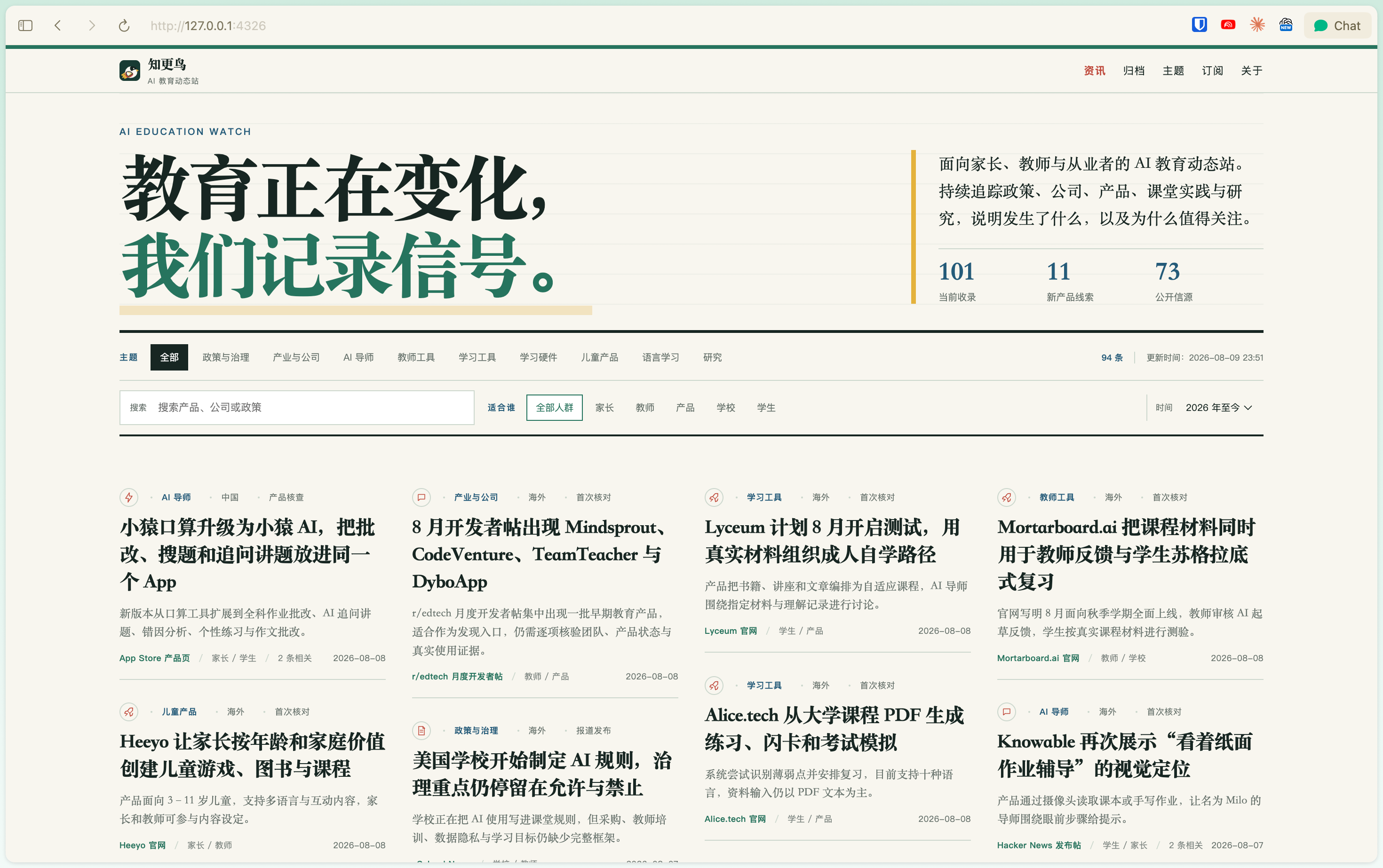Open the App Store 产品页 source link
The width and height of the screenshot is (1383, 868).
tap(154, 658)
